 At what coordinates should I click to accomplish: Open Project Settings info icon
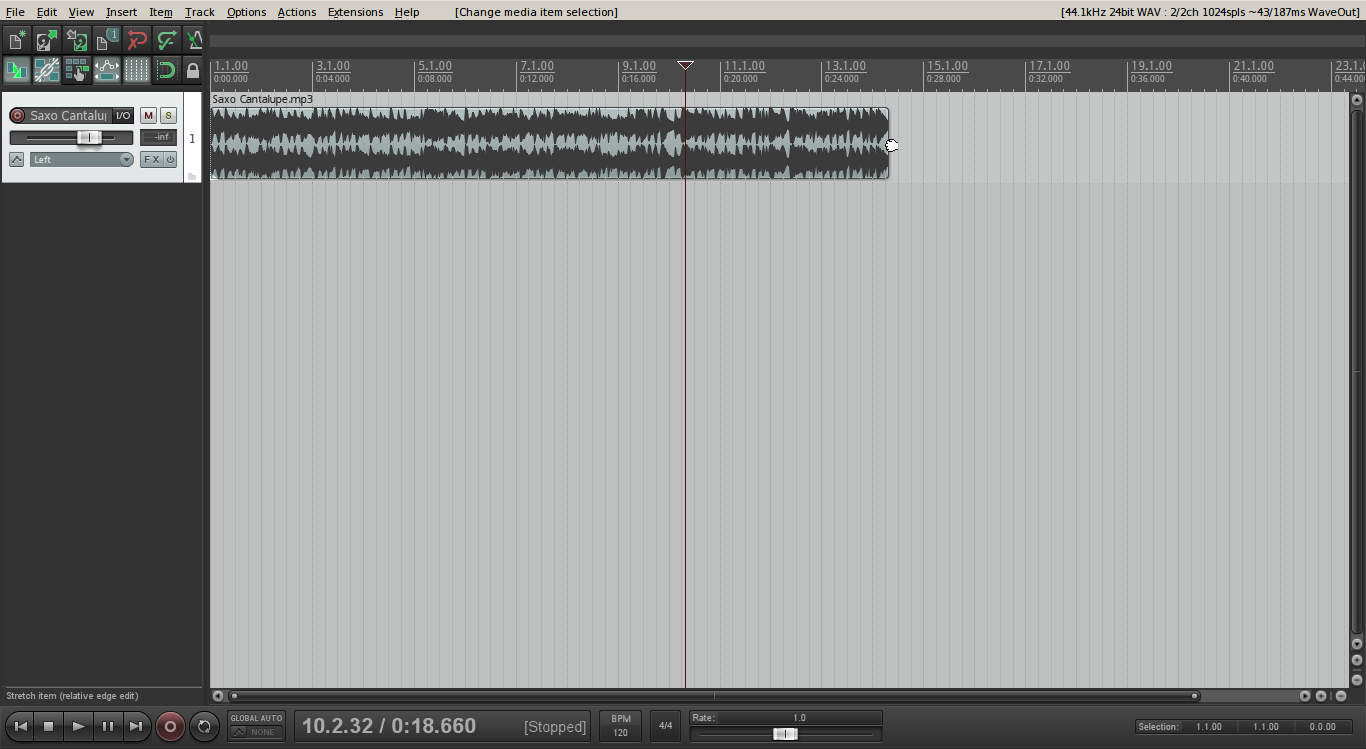[107, 40]
